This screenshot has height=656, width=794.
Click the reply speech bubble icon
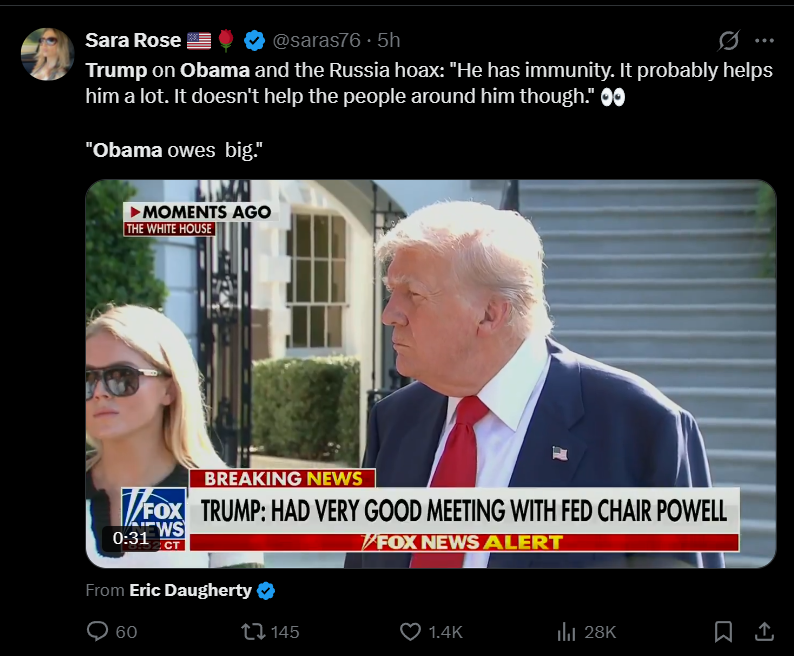97,631
